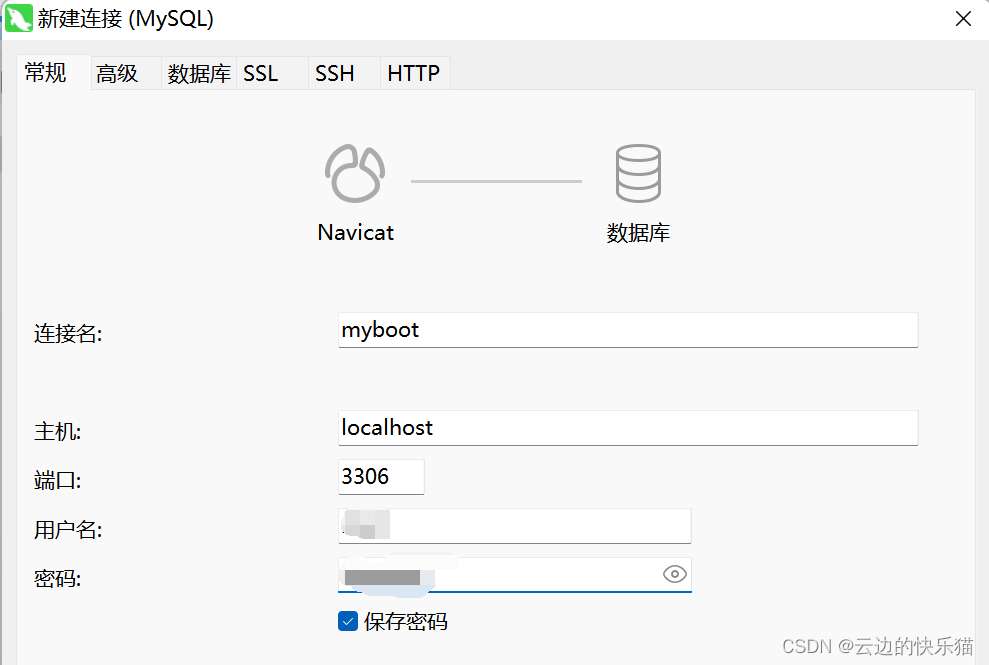
Task: Click the 端口: label
Action: coord(57,481)
